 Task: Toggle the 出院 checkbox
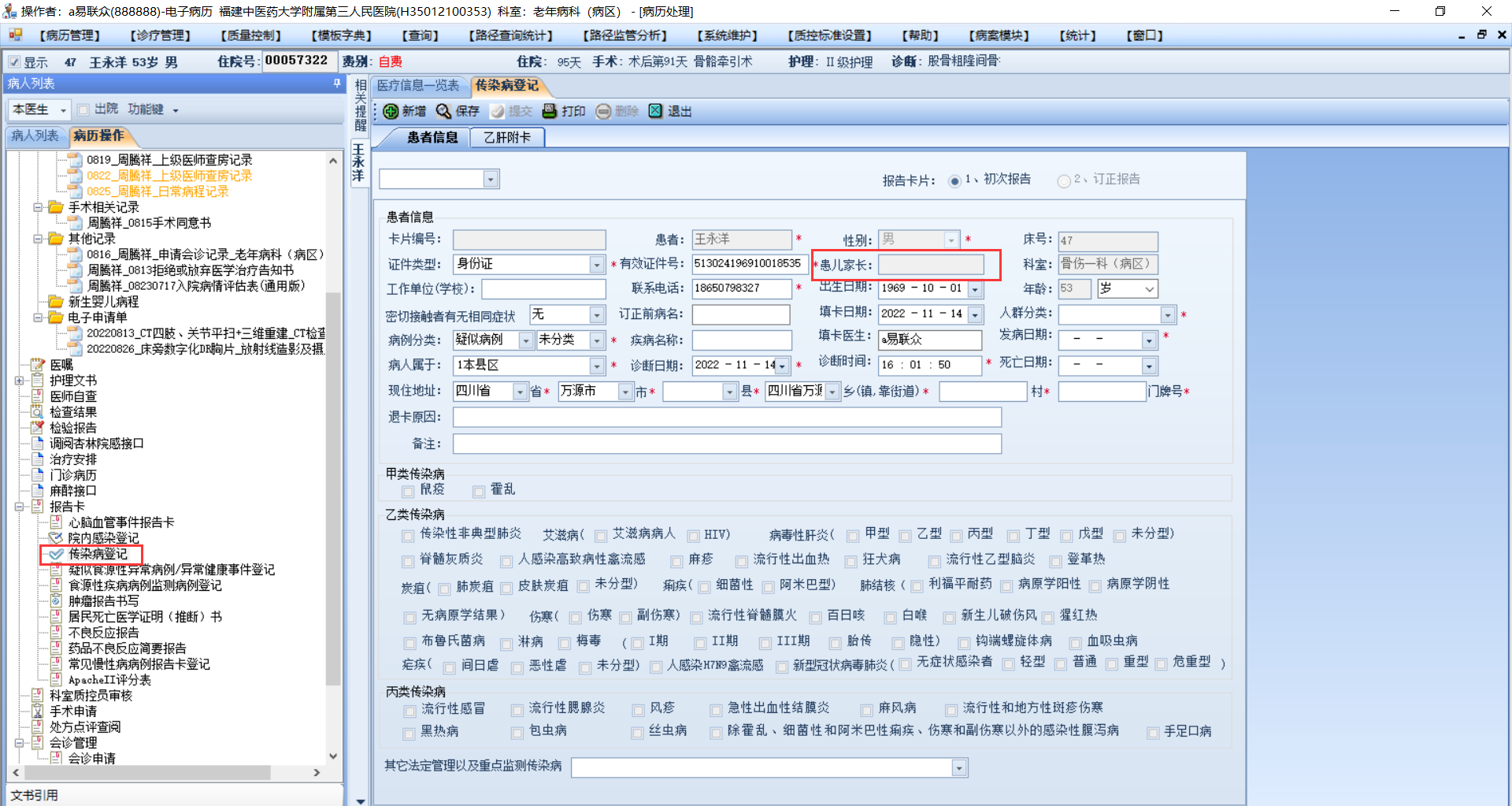pyautogui.click(x=83, y=110)
